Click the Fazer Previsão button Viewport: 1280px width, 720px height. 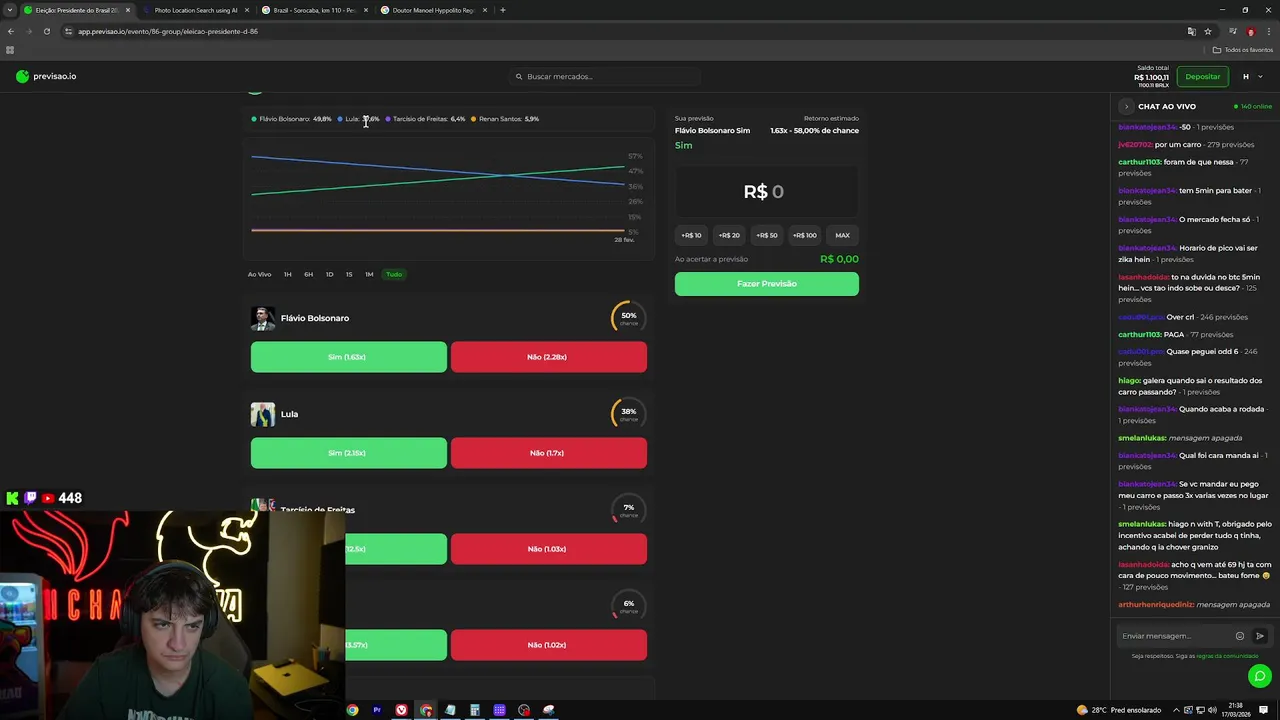coord(766,284)
